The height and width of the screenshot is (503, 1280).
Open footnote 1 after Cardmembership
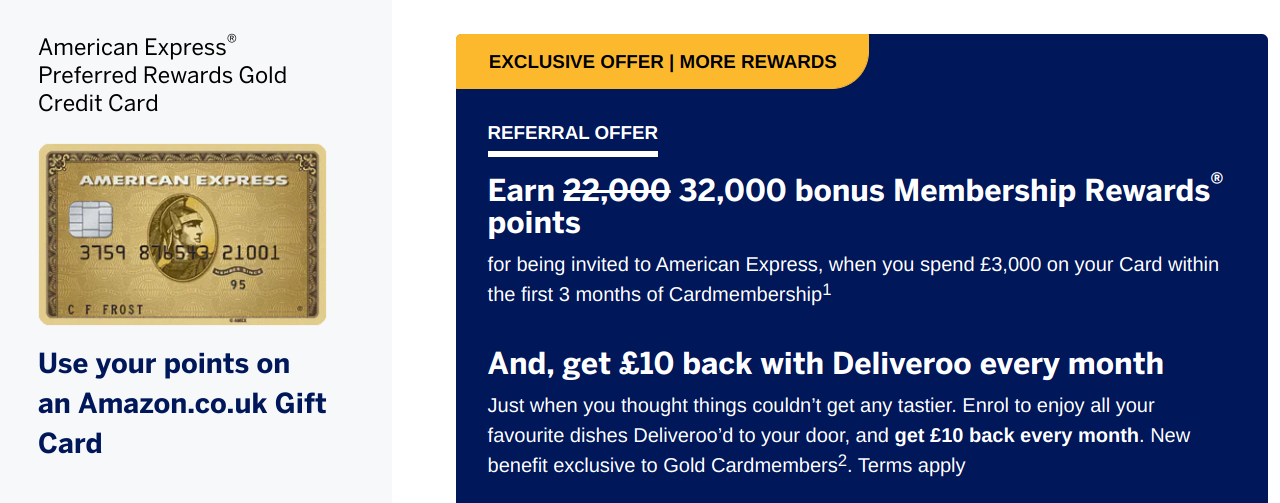[827, 290]
